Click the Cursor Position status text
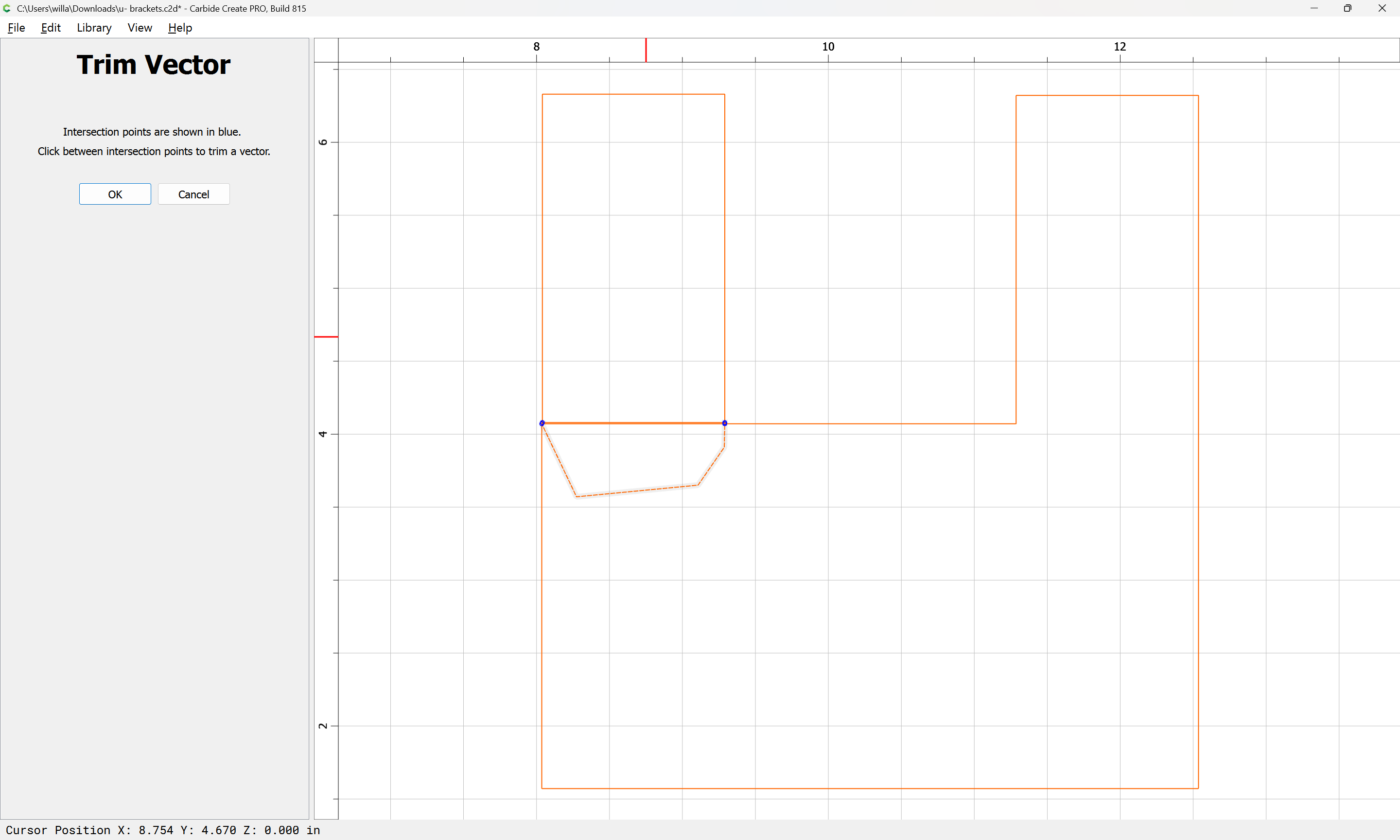Screen dimensions: 1400x840 163,830
